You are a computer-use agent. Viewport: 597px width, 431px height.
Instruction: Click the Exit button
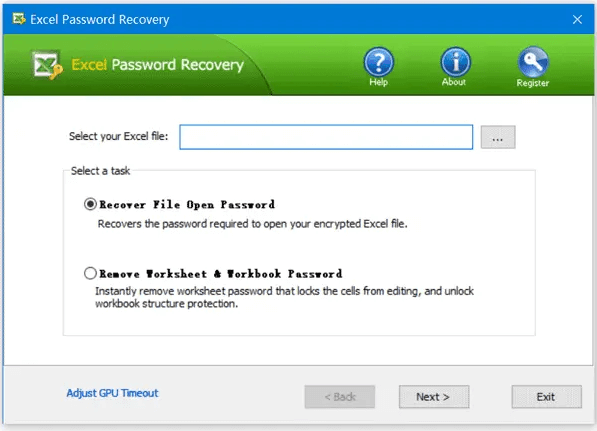(546, 397)
